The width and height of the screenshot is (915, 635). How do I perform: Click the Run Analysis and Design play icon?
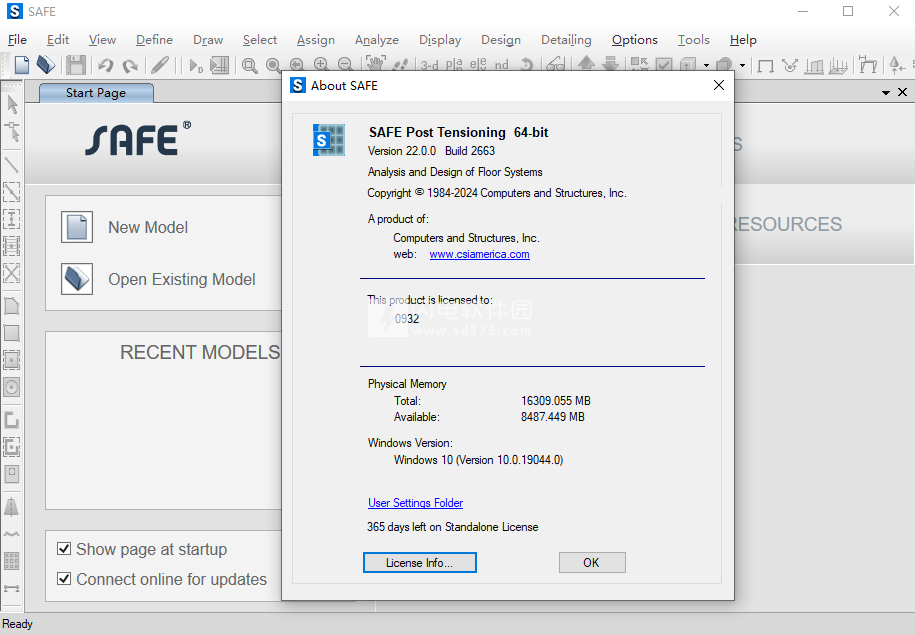(195, 65)
